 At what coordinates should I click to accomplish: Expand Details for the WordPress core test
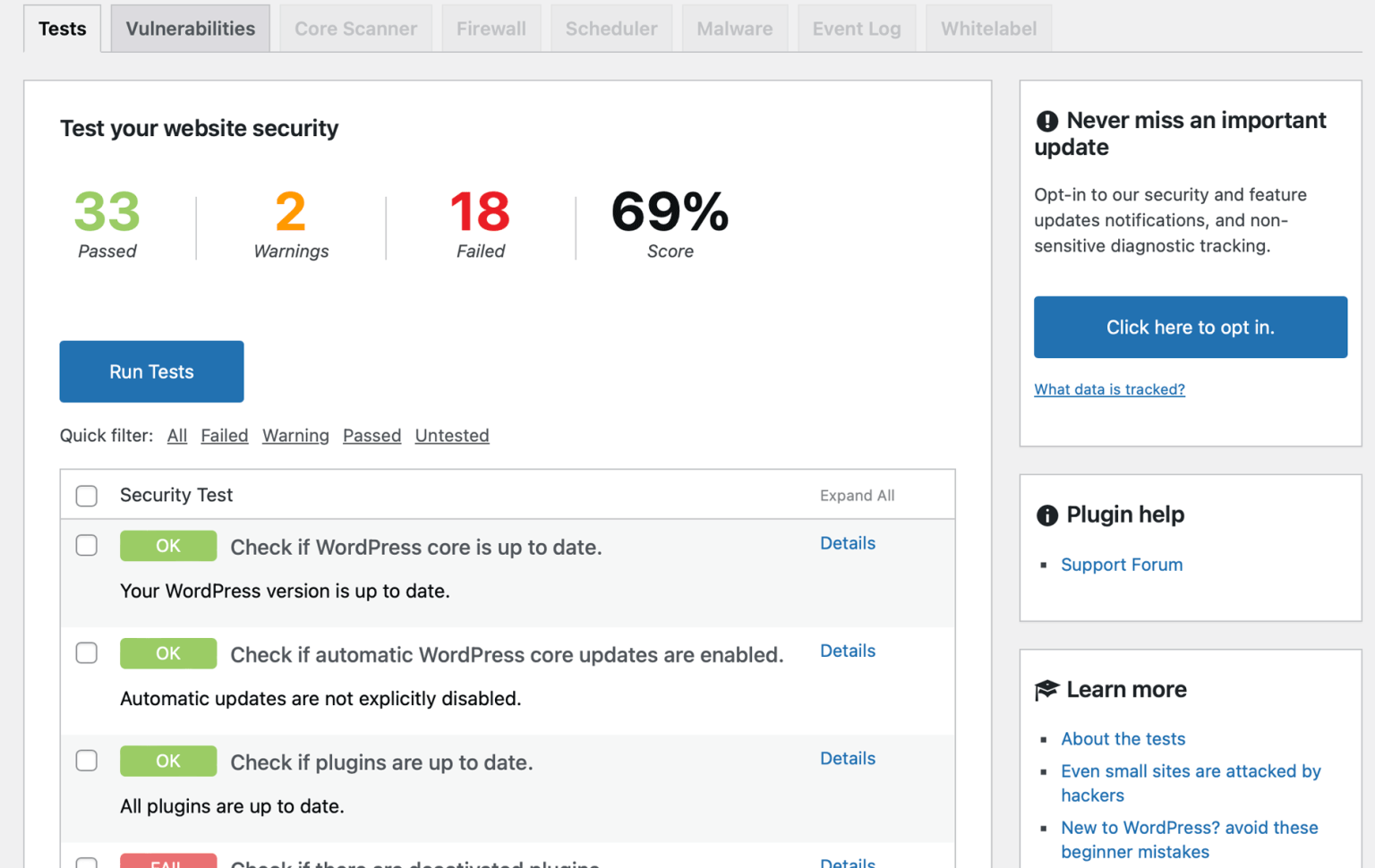[x=847, y=543]
